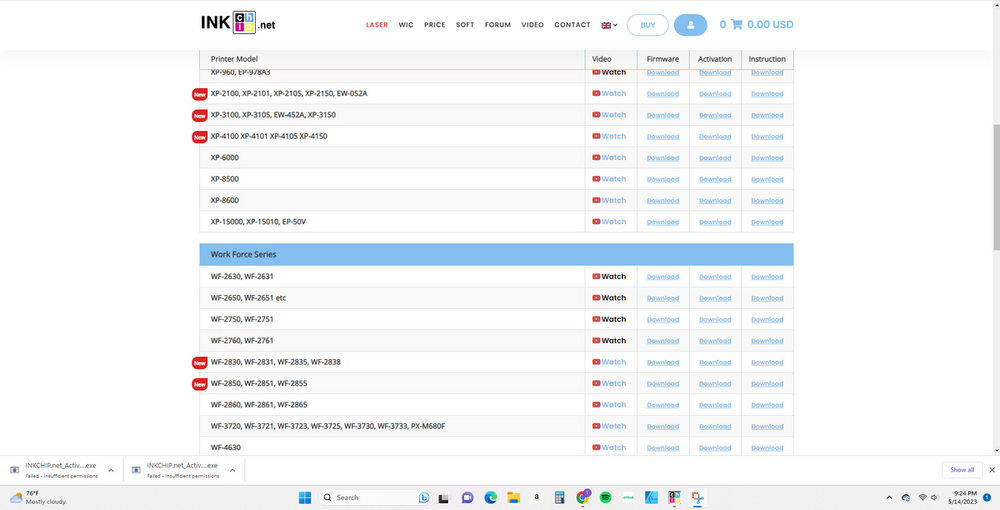The image size is (1000, 510).
Task: Select XP-2100 model row text
Action: click(289, 94)
